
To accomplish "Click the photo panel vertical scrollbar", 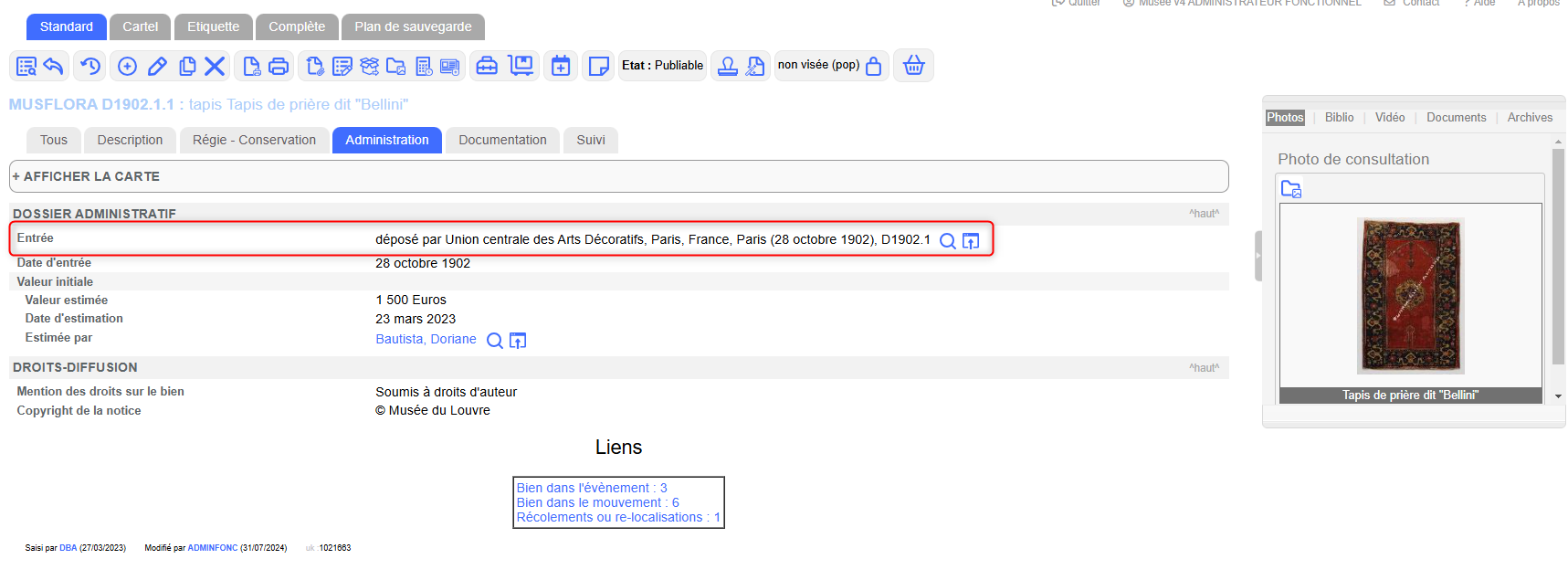I will tap(1558, 256).
